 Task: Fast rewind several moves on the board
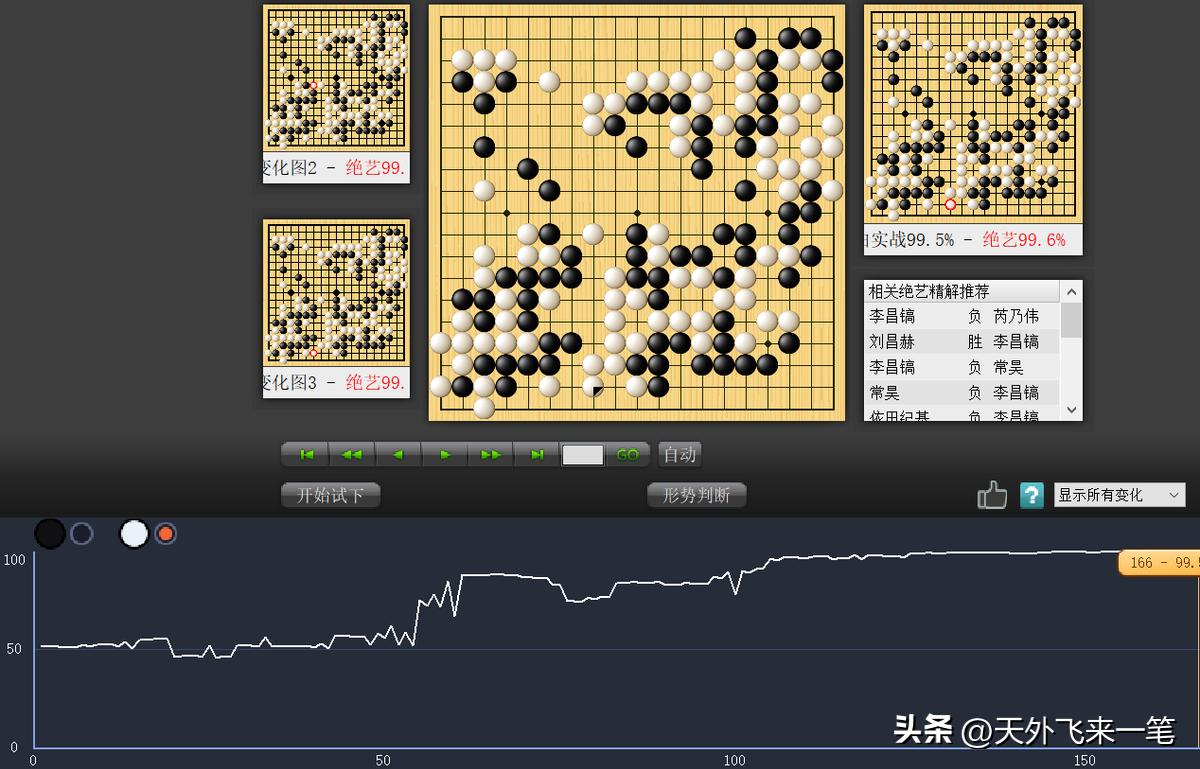[350, 454]
